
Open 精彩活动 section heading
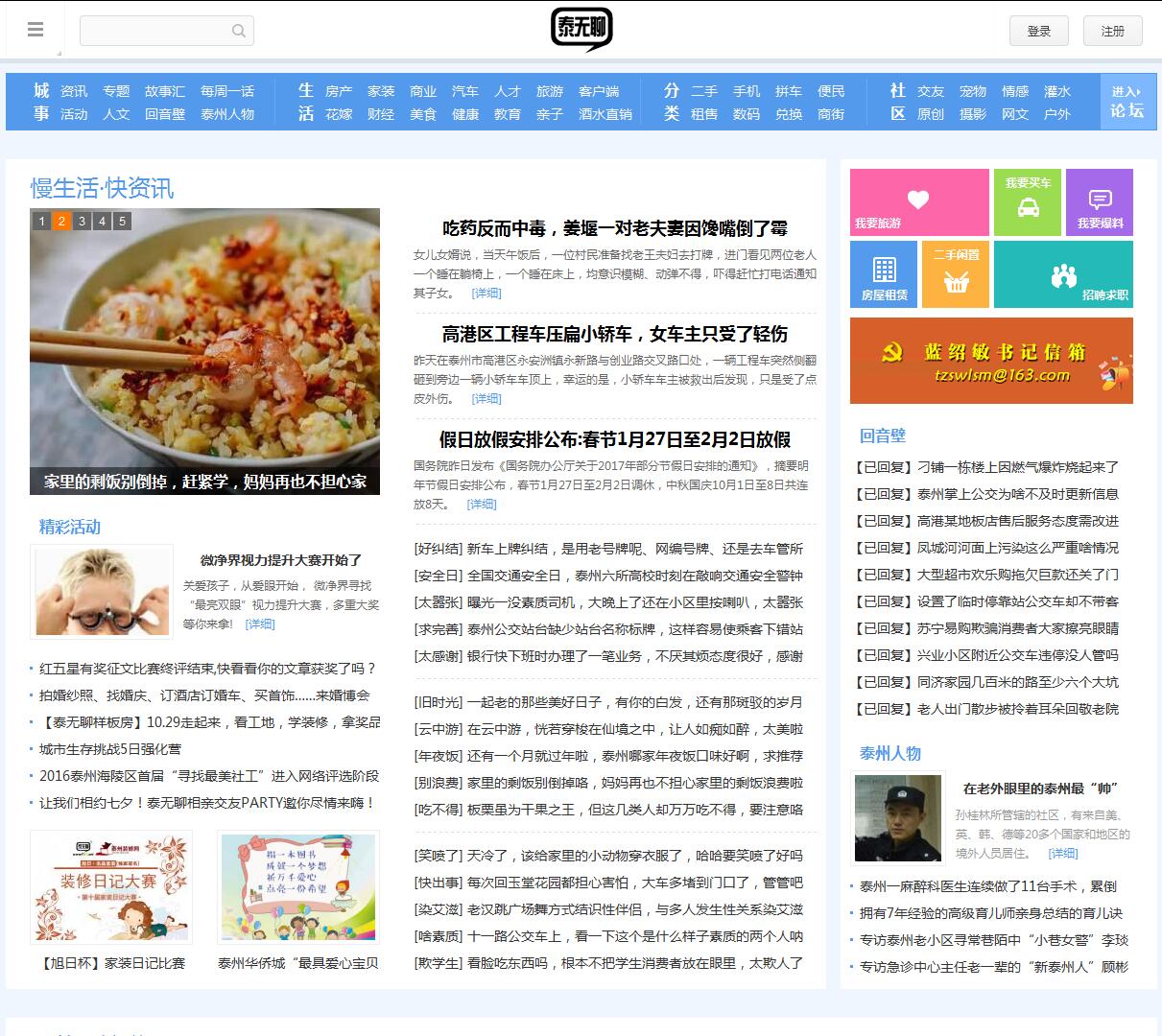click(70, 527)
